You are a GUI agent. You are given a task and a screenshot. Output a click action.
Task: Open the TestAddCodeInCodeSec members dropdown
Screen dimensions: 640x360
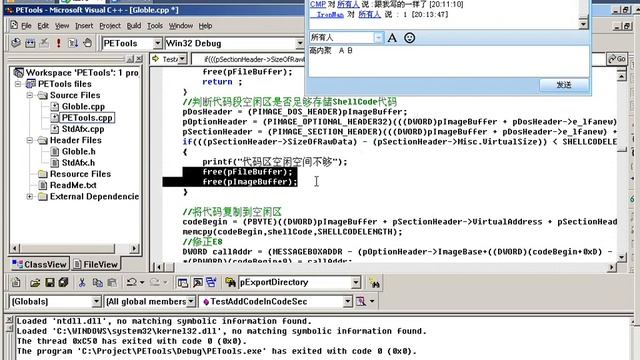tap(347, 302)
